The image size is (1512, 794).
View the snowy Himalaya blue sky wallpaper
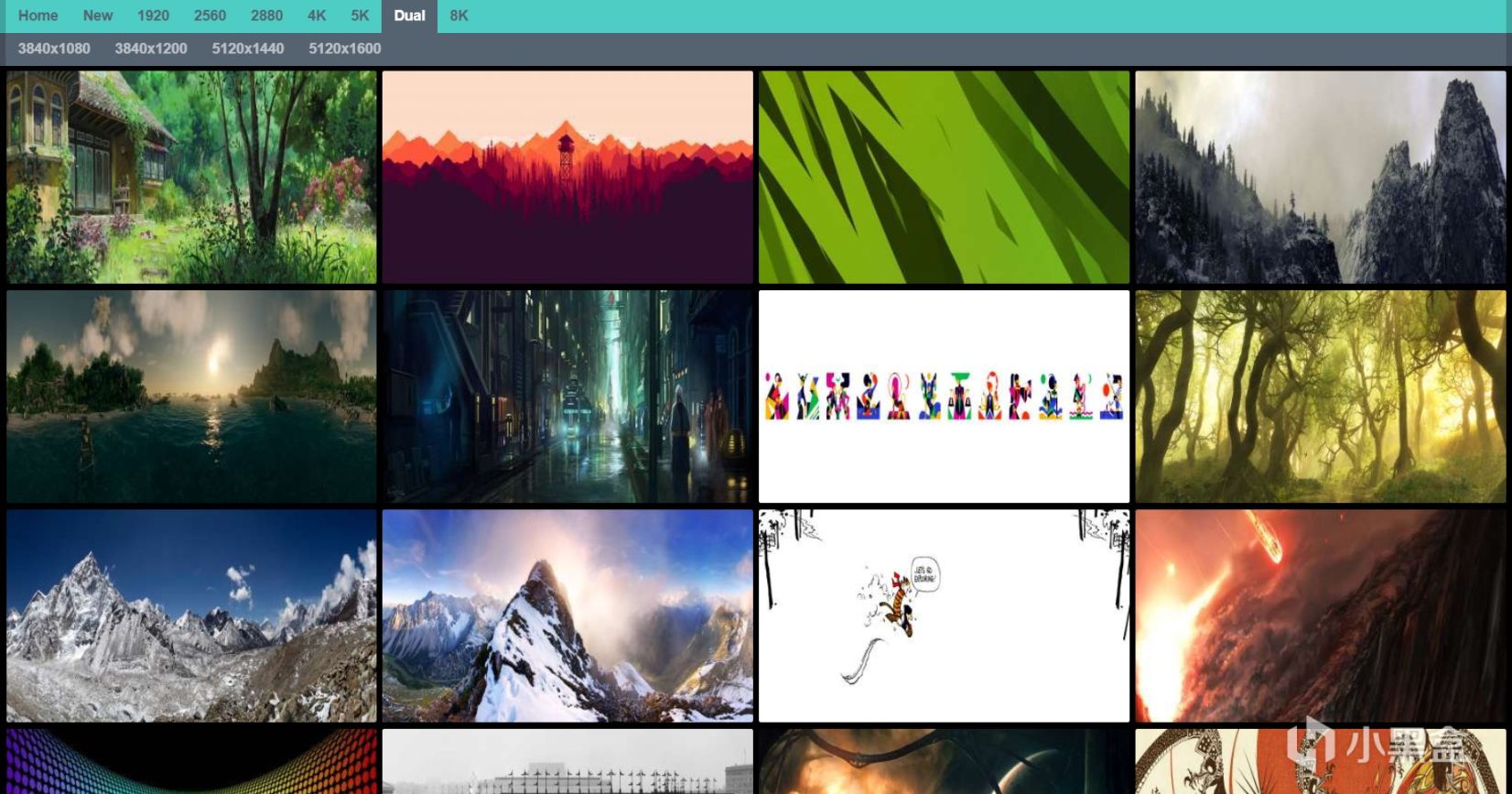[191, 615]
